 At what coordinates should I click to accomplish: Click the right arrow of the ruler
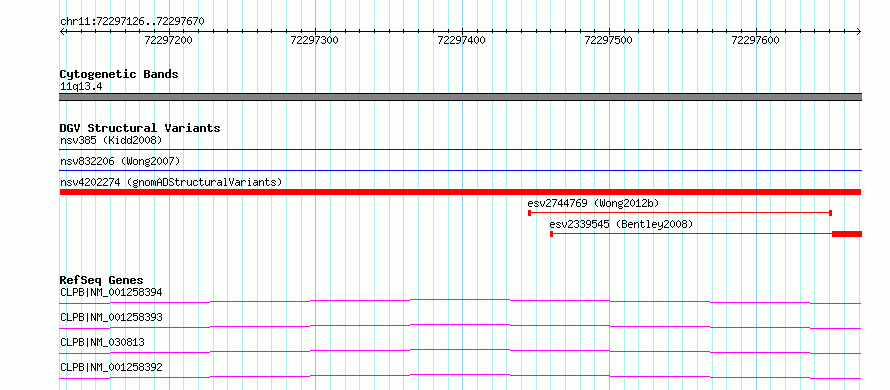(859, 32)
